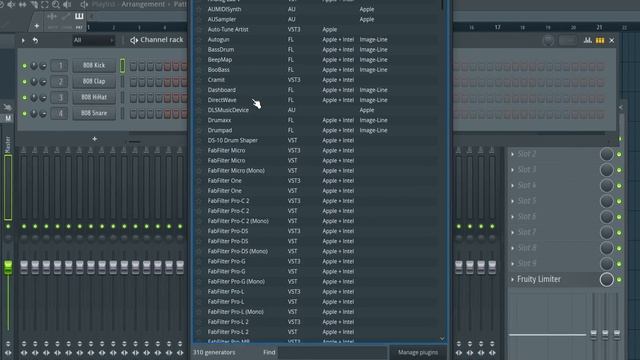
Task: Click the Fruity Limiter slot label
Action: 539,280
